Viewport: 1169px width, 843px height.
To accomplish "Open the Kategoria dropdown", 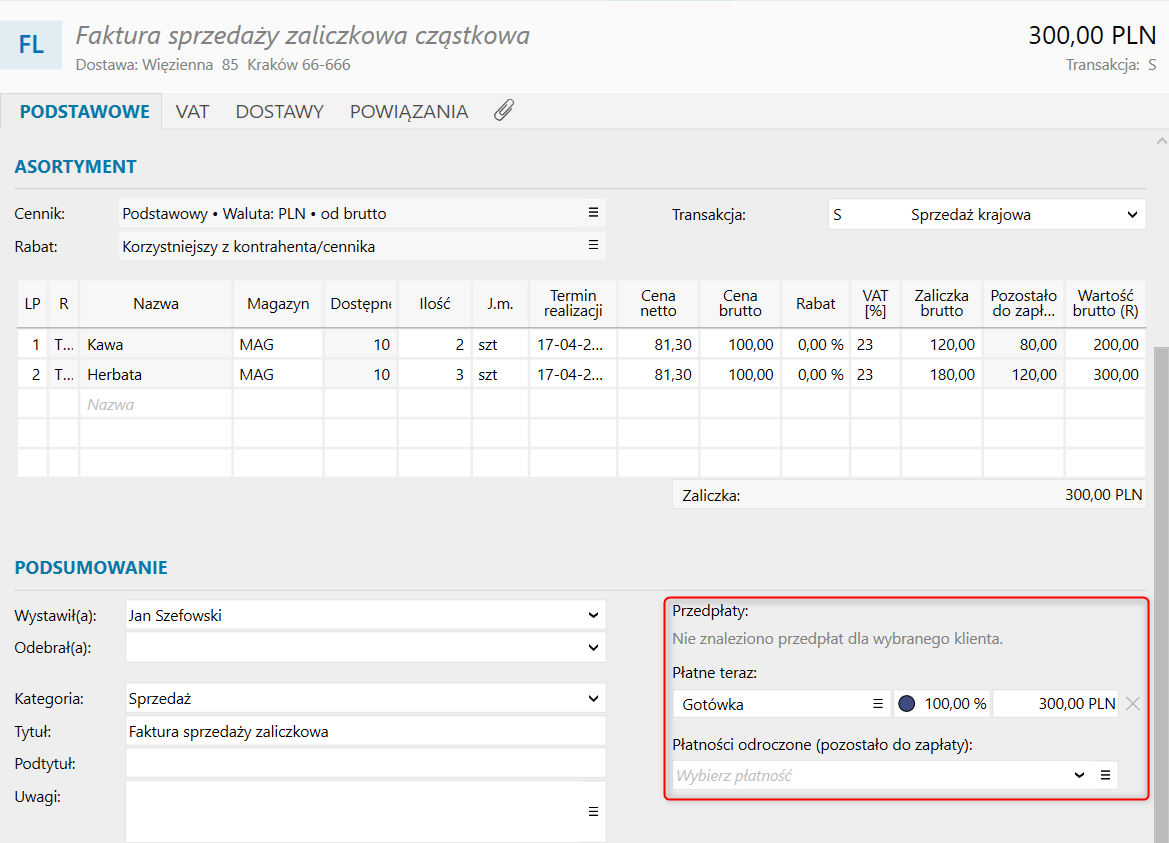I will pos(594,699).
